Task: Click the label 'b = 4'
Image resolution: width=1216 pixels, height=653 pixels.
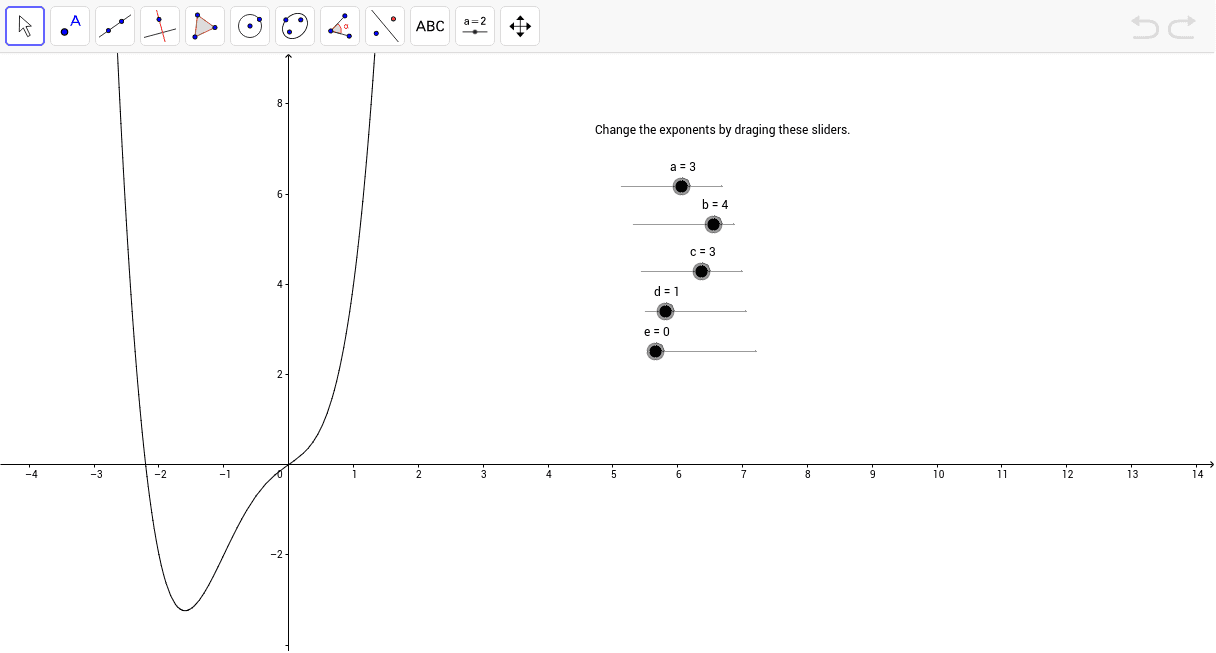Action: (x=715, y=205)
